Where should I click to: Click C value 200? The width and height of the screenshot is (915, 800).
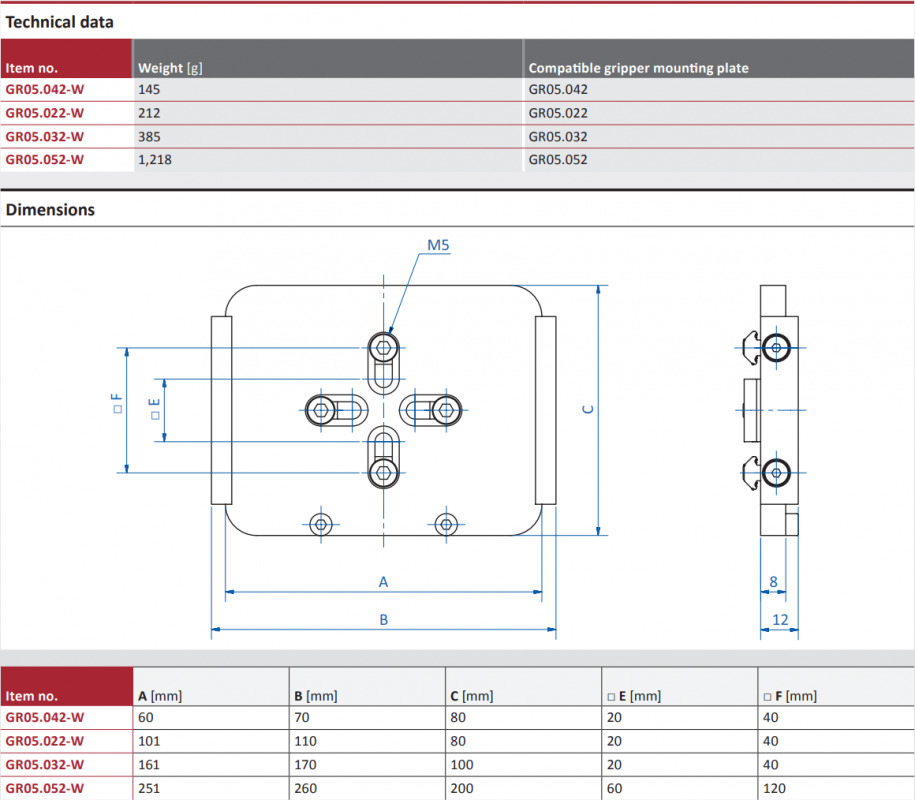click(x=462, y=788)
